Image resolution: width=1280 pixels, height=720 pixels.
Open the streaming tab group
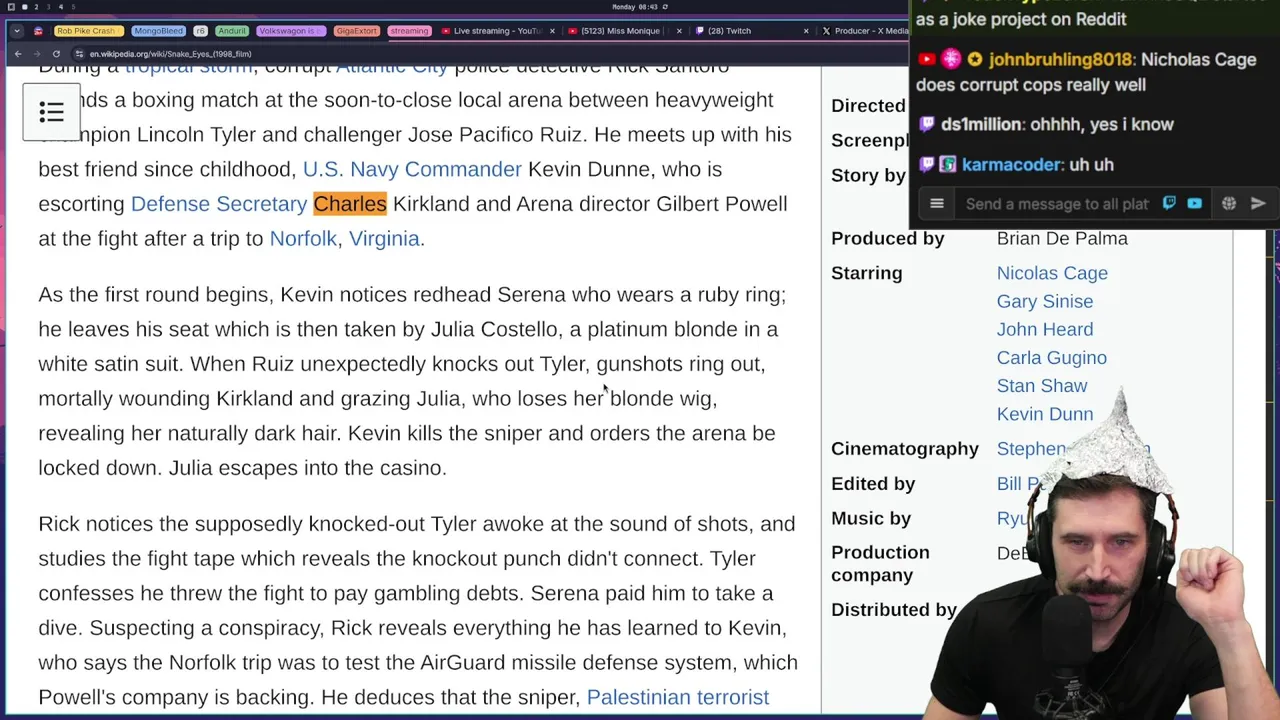[x=409, y=31]
